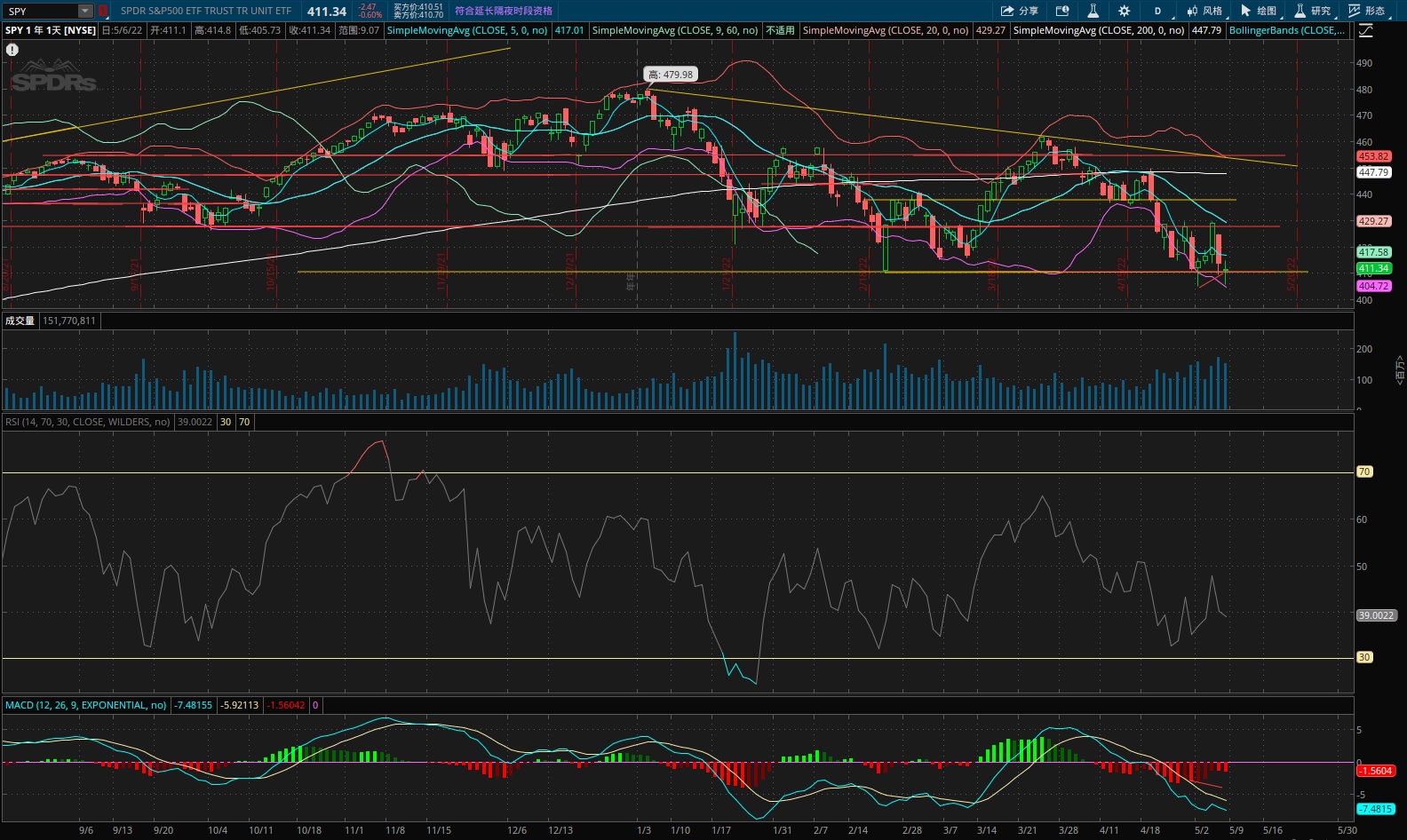Click the MACD (12, 26, 9, EXPONENTIAL, no) label

point(85,705)
